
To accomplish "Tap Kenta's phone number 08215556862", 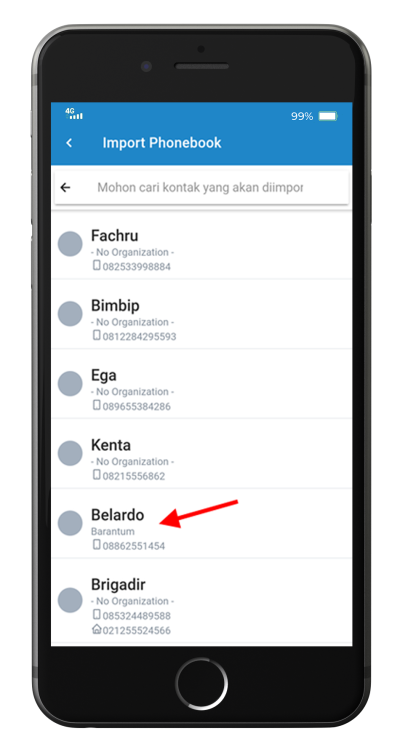I will pos(133,477).
